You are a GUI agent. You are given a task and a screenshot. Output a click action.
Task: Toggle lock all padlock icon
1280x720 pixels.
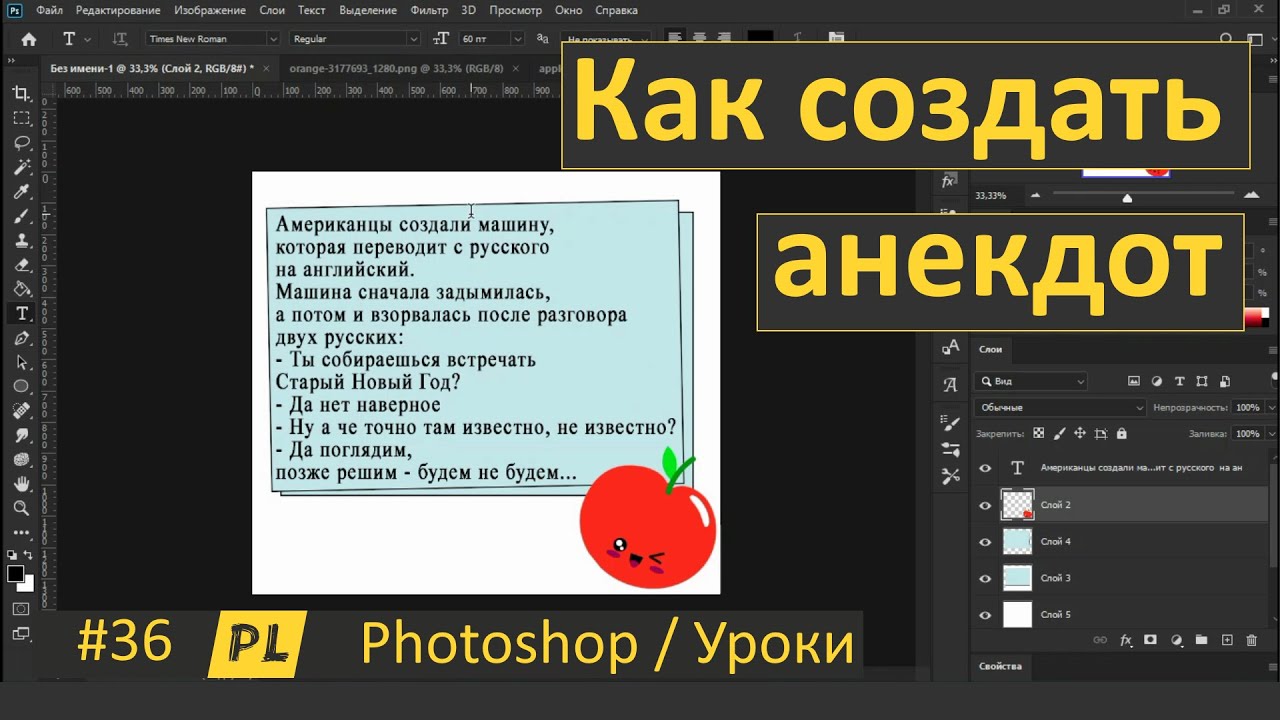coord(1121,434)
